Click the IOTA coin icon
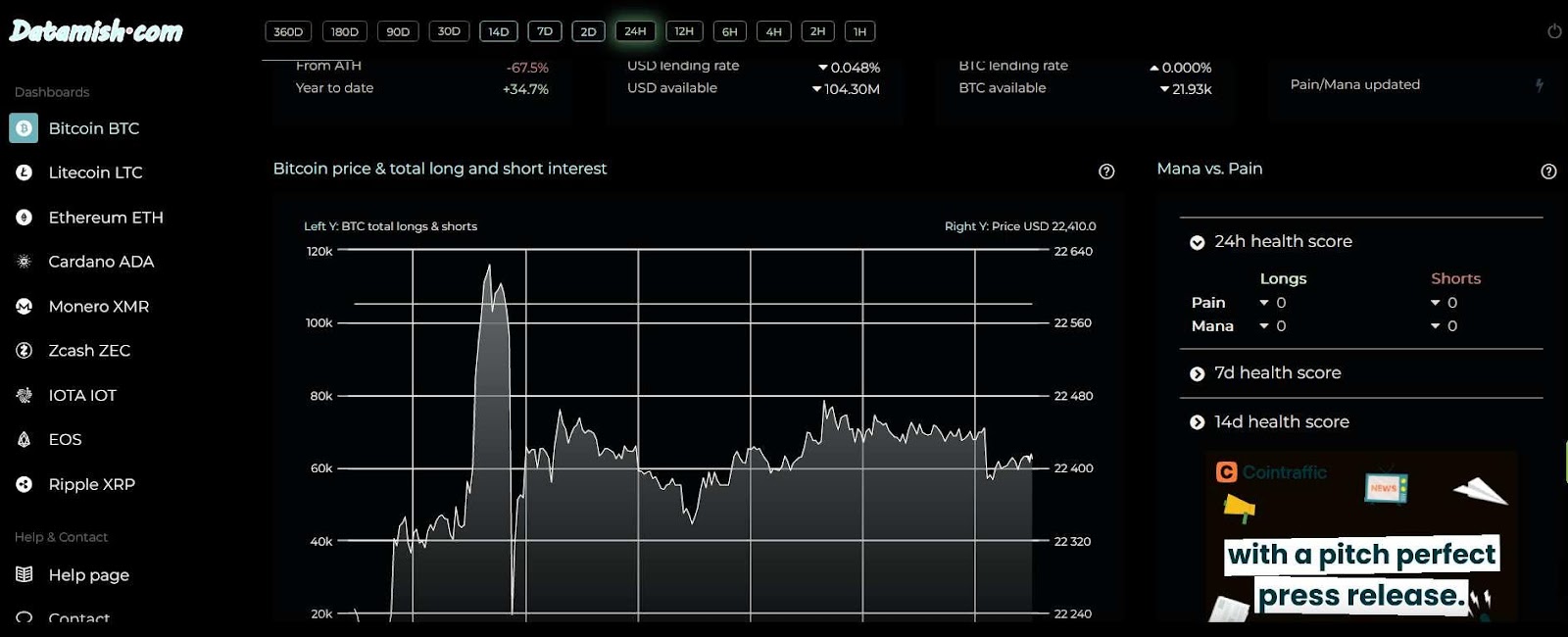This screenshot has height=637, width=1568. click(24, 396)
